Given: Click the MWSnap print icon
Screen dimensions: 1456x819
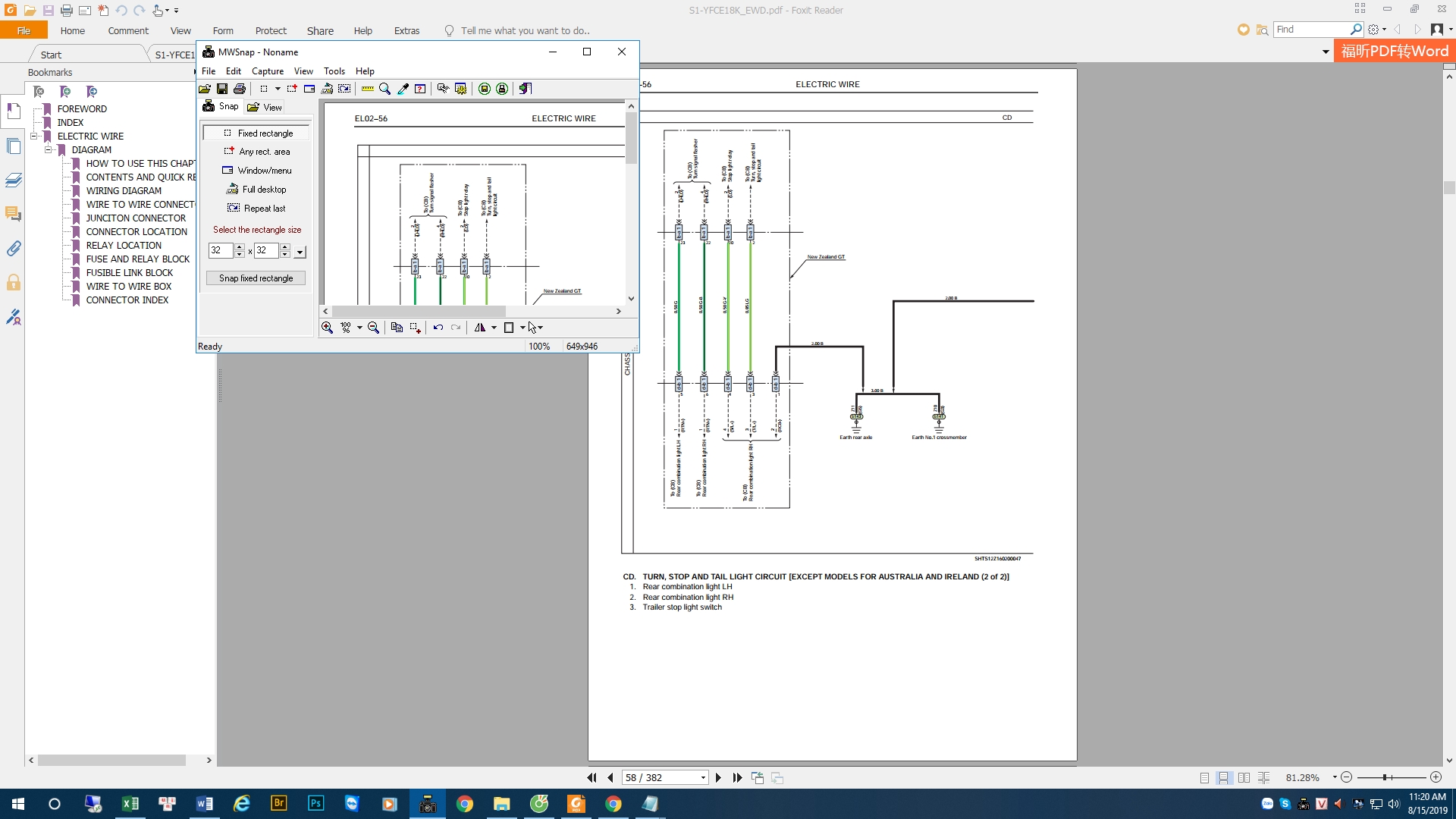Looking at the screenshot, I should [240, 89].
